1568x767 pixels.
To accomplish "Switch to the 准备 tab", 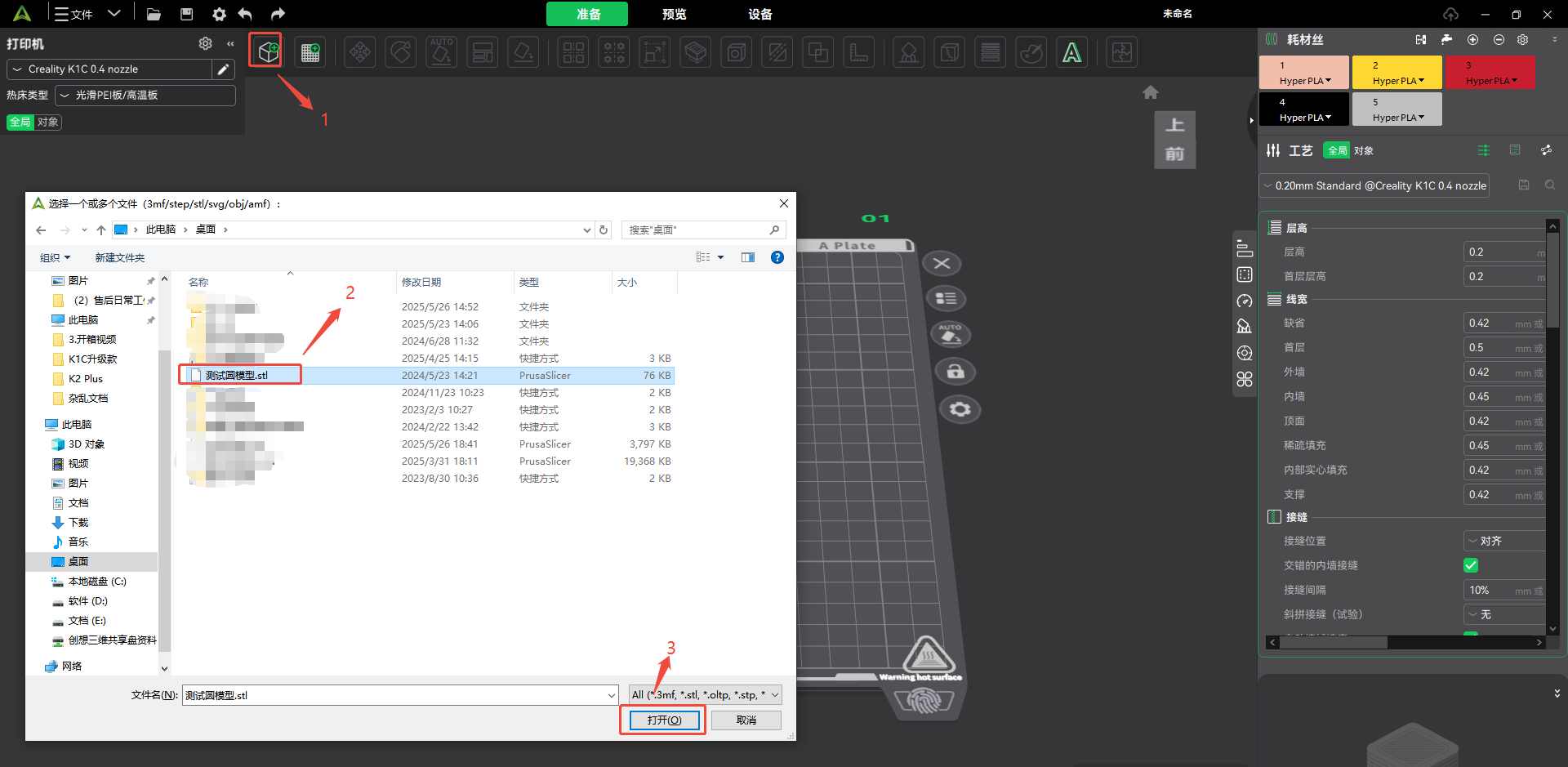I will click(x=587, y=14).
